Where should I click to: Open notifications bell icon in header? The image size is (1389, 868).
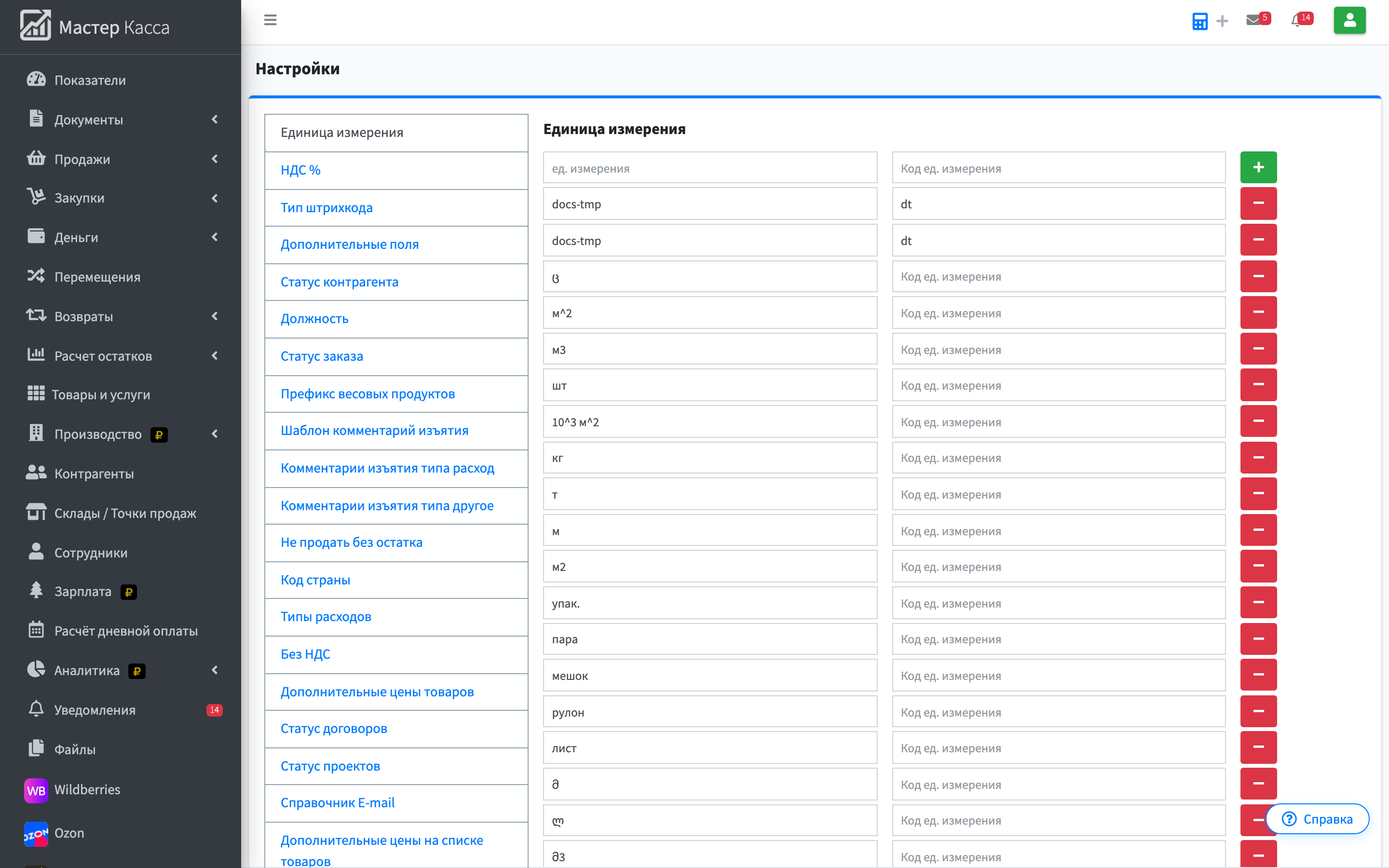pyautogui.click(x=1296, y=21)
